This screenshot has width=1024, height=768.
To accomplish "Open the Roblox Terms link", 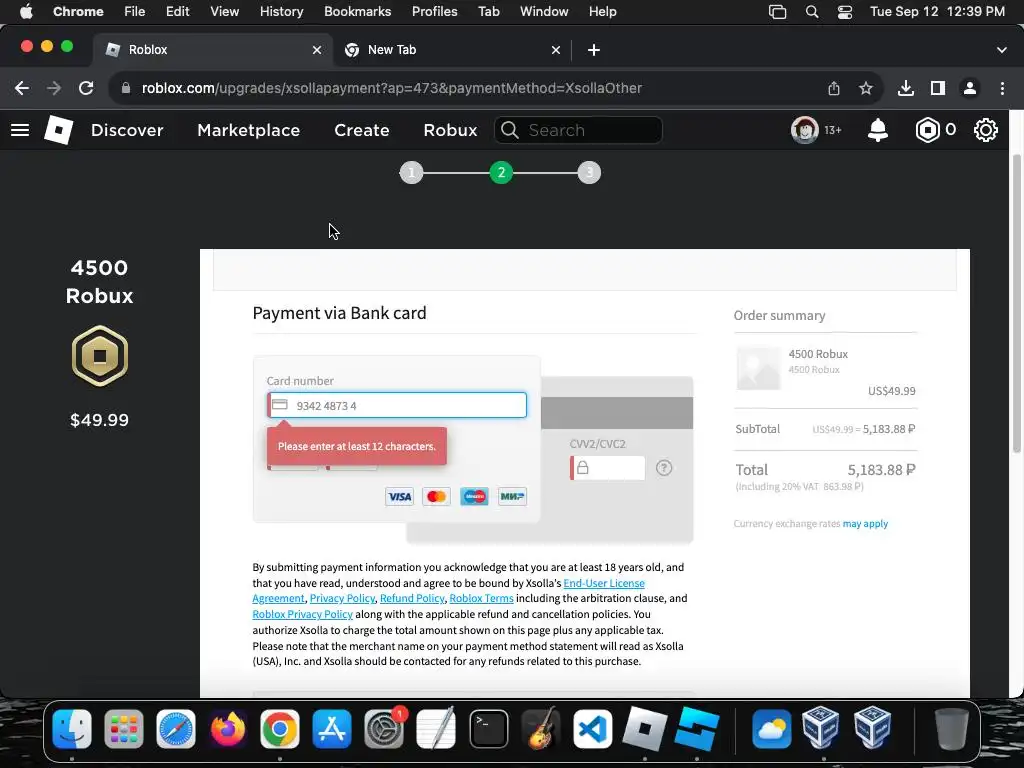I will click(x=481, y=598).
